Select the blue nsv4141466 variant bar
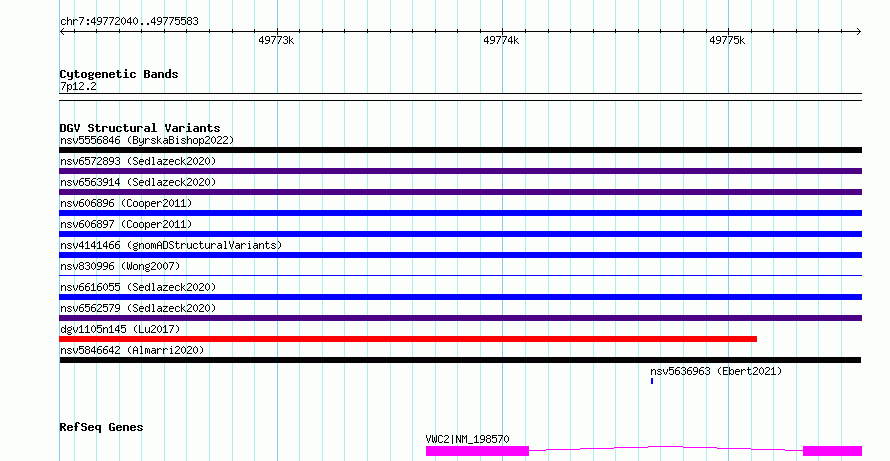Viewport: 890px width, 461px height. (460, 255)
